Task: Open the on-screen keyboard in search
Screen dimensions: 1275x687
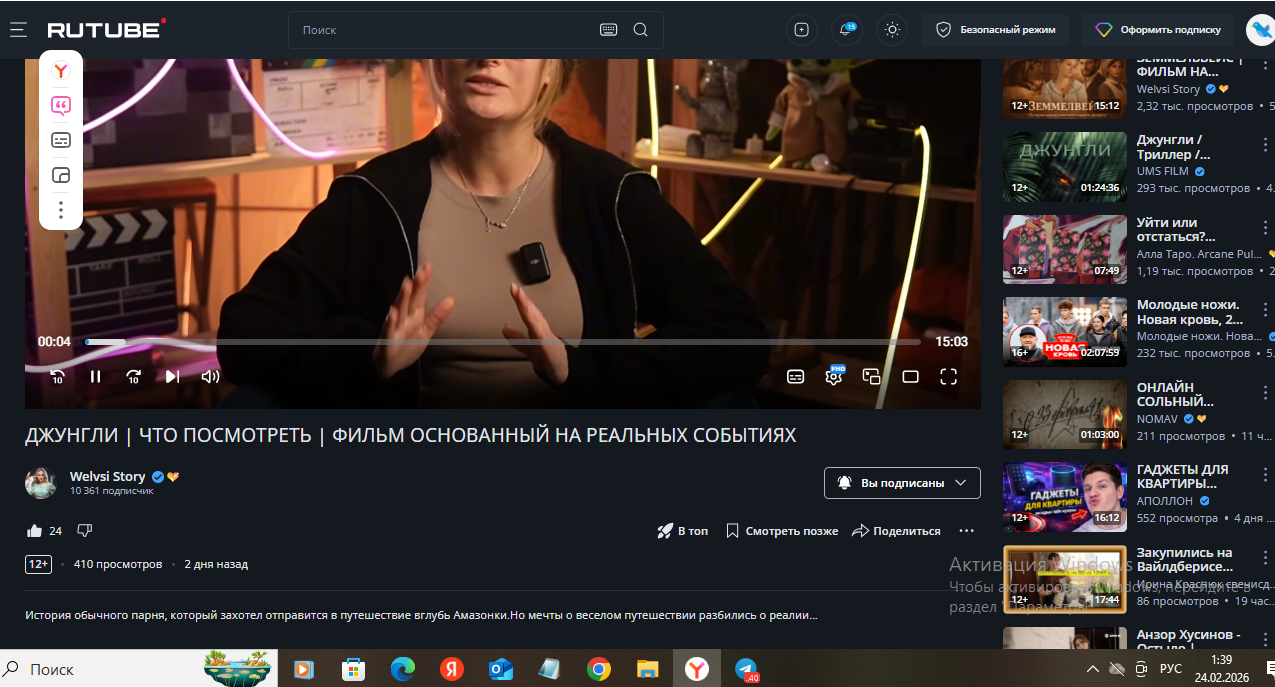Action: point(608,30)
